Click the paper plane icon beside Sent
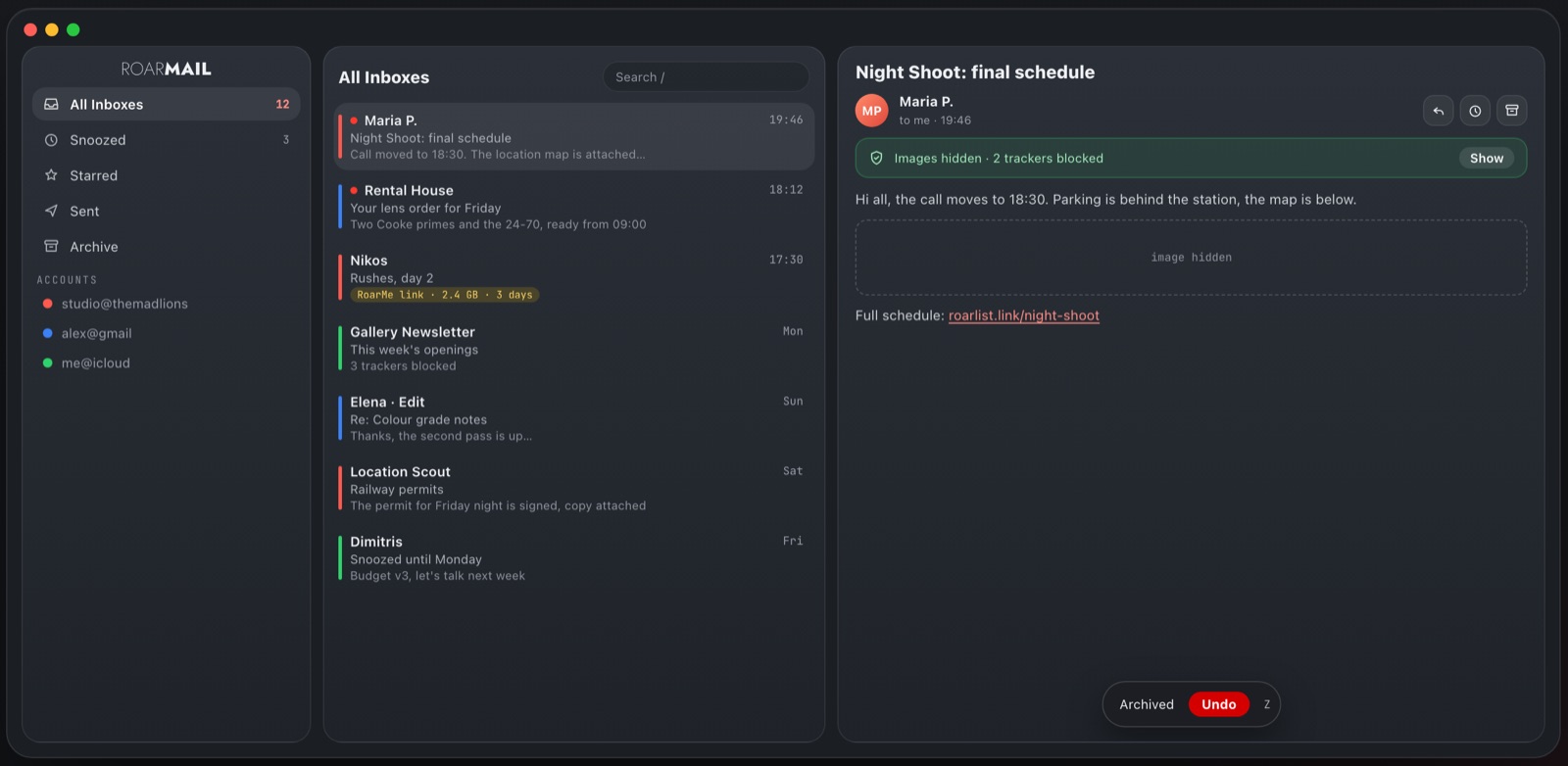The height and width of the screenshot is (766, 1568). pos(51,211)
